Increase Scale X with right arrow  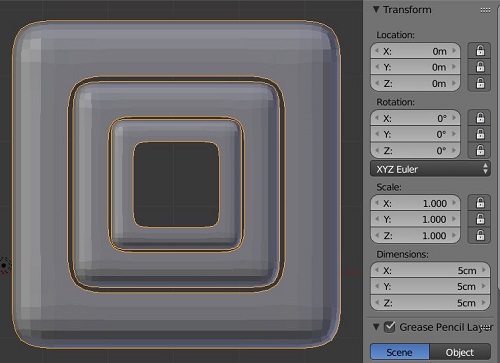[x=454, y=203]
